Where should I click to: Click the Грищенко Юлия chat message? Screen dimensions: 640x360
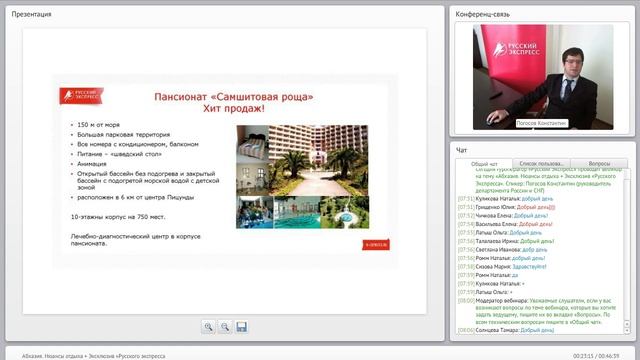(x=507, y=207)
